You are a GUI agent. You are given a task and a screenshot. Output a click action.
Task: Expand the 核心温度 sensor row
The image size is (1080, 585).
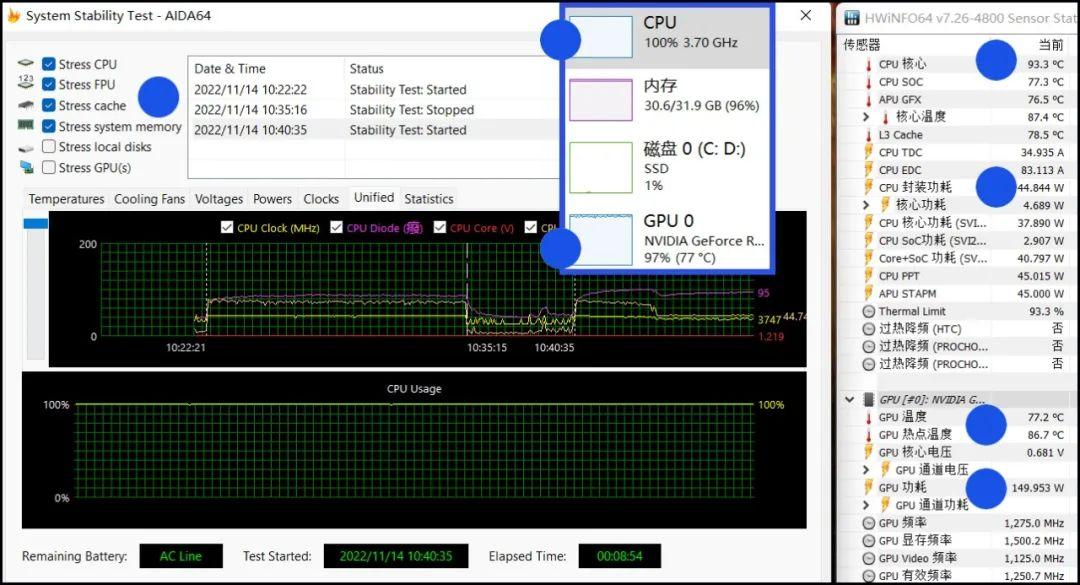pyautogui.click(x=866, y=117)
